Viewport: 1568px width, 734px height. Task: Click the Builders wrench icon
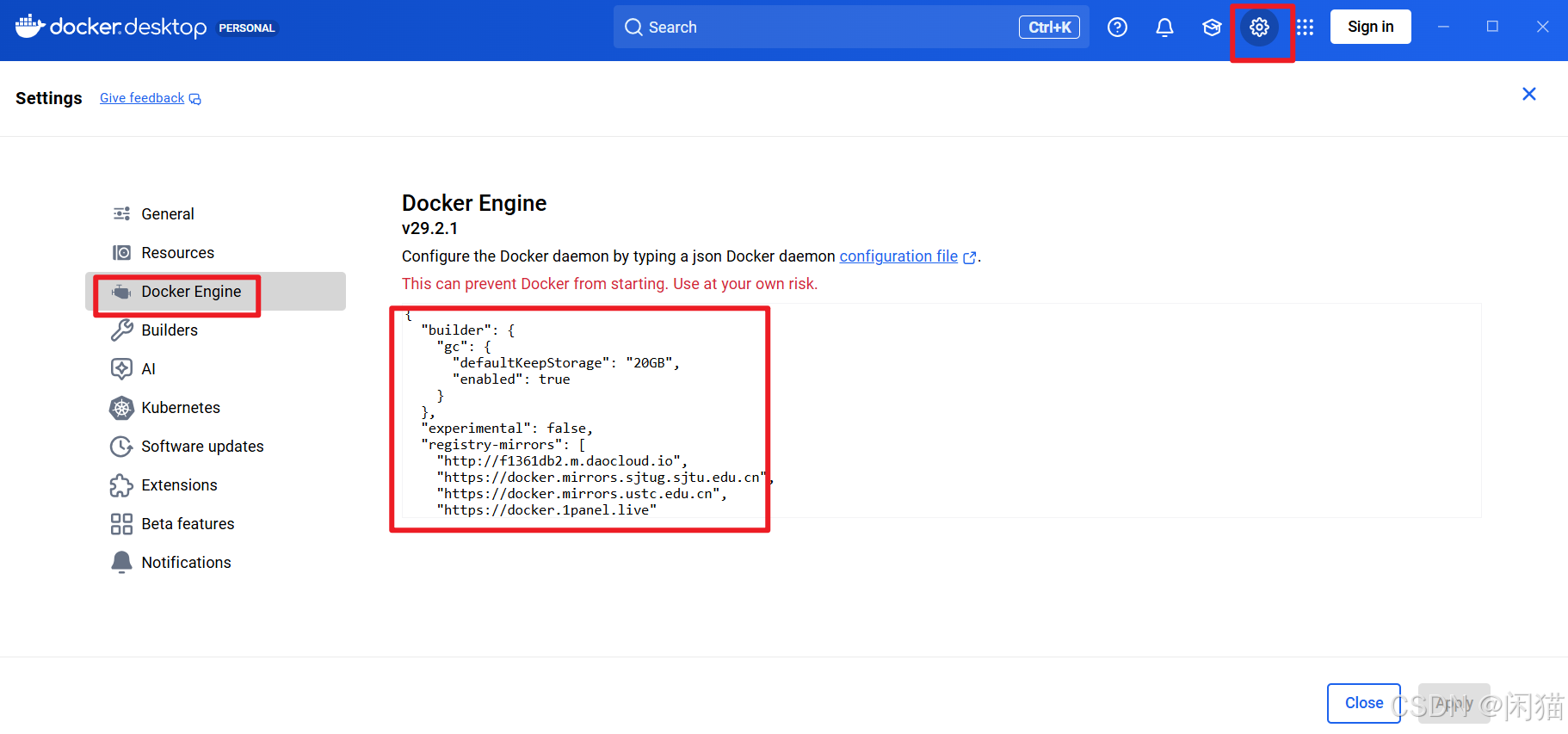pos(121,330)
